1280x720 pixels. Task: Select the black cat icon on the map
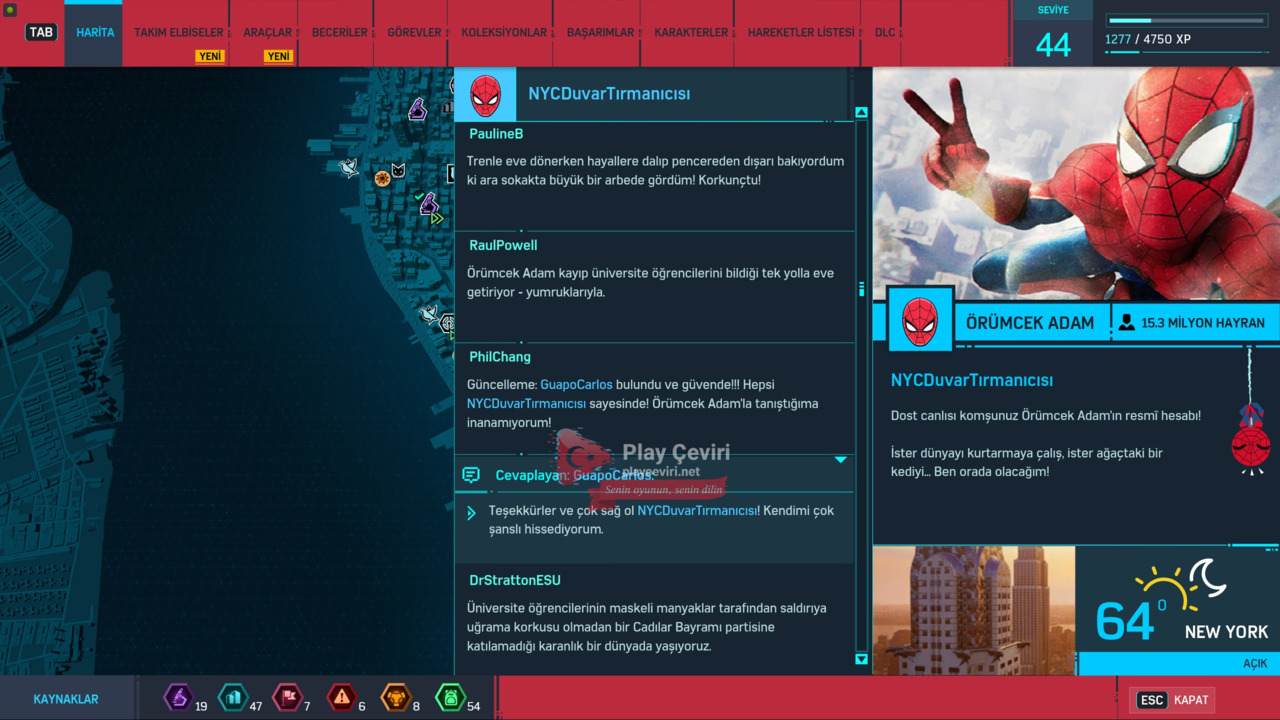pos(398,171)
